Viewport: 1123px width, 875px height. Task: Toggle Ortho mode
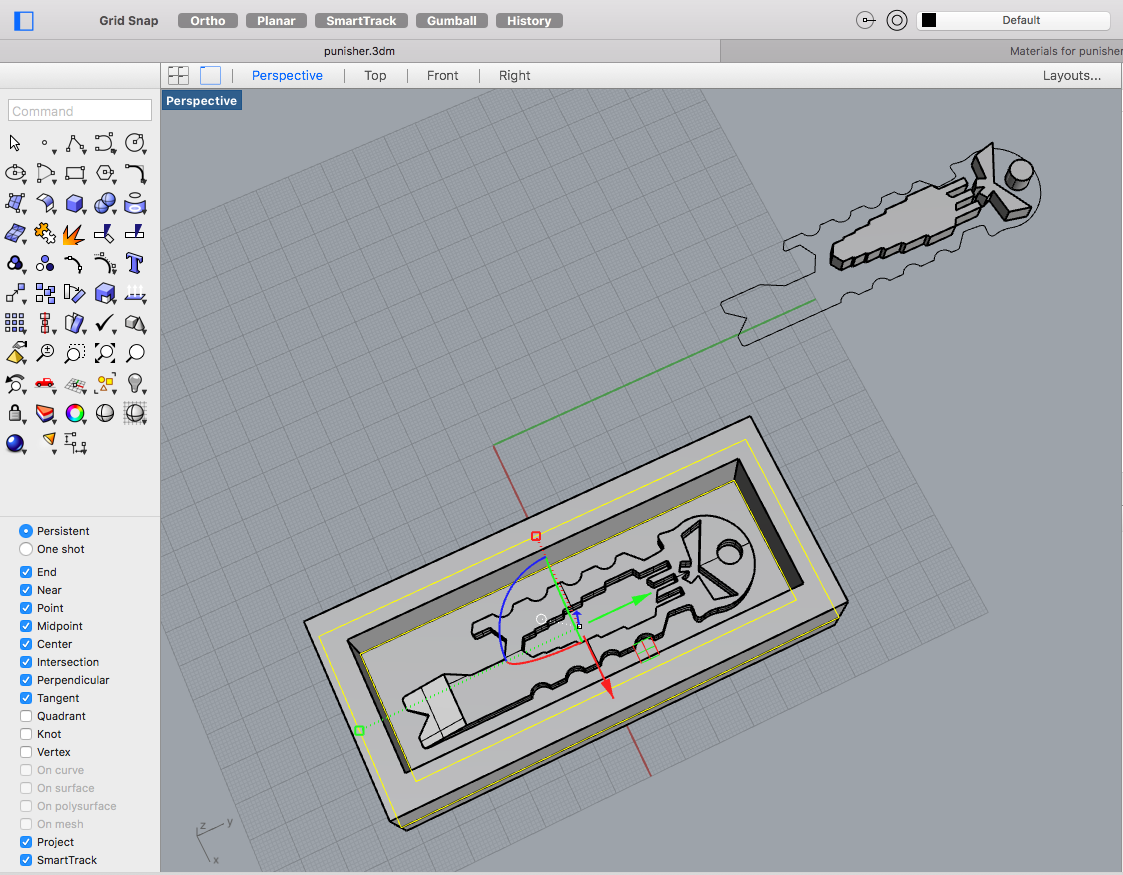pyautogui.click(x=208, y=21)
